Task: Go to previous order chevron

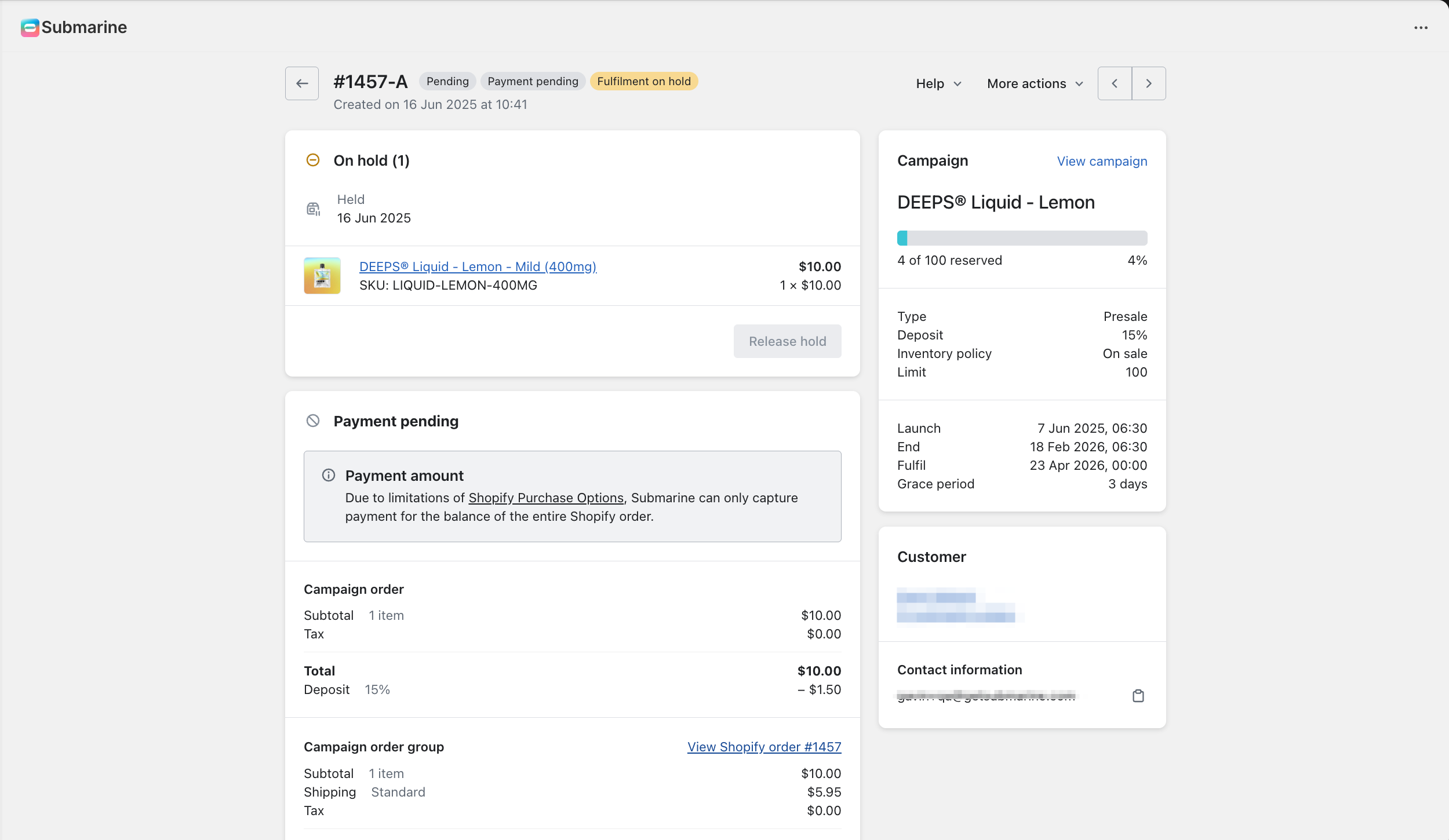Action: click(1115, 83)
